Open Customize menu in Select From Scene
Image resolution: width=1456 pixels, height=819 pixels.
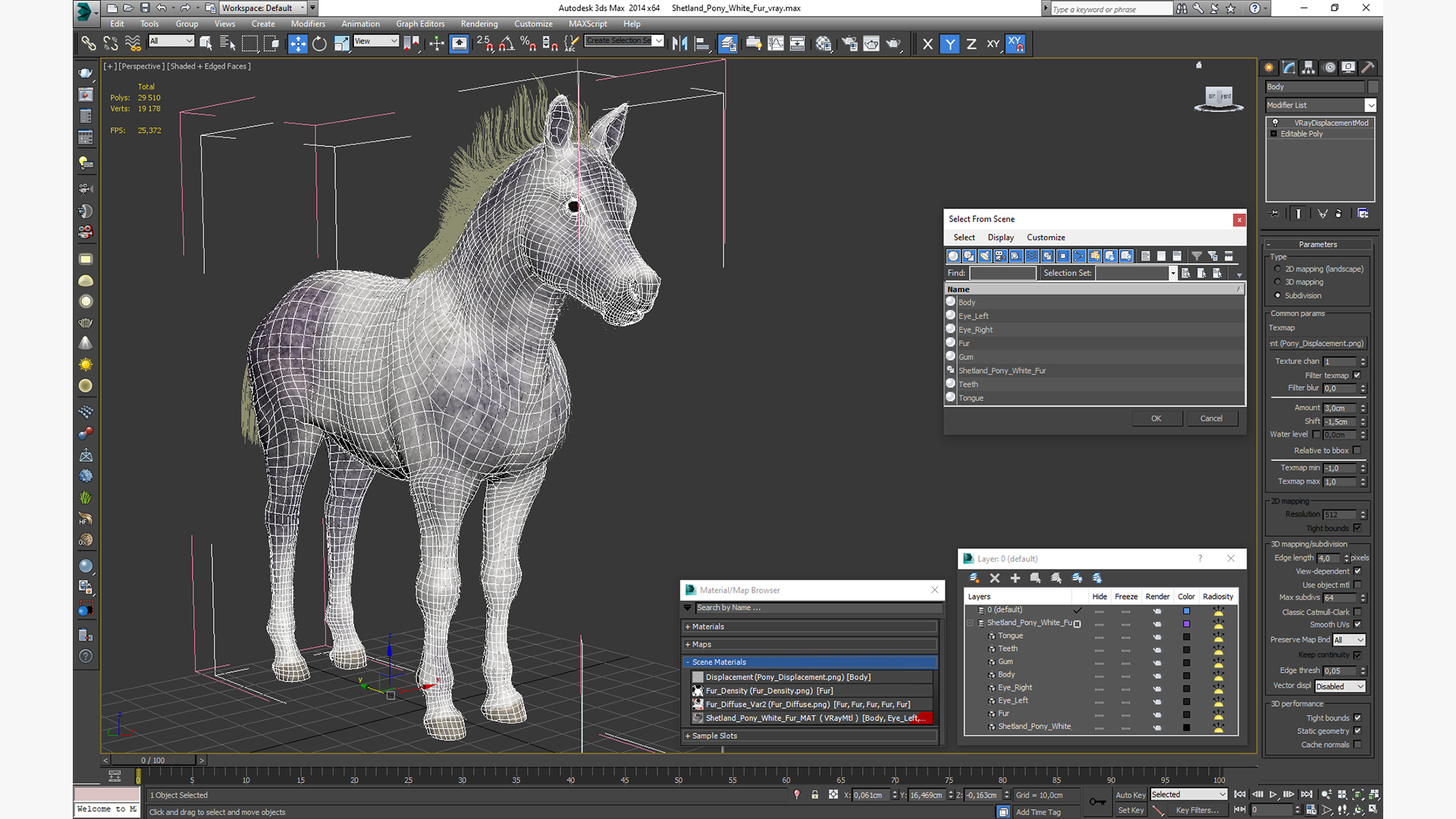tap(1046, 237)
